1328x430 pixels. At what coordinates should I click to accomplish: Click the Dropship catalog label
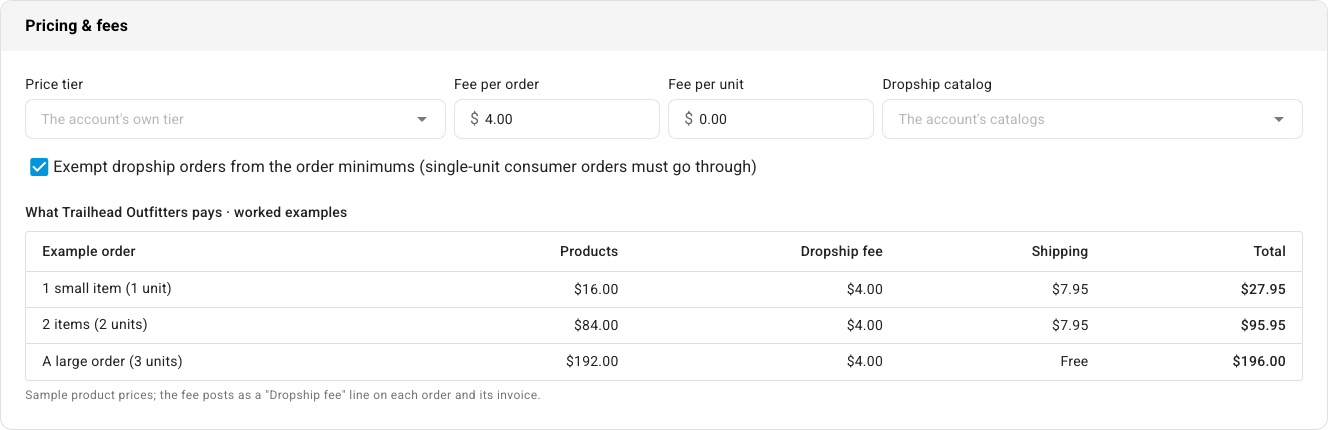coord(937,84)
